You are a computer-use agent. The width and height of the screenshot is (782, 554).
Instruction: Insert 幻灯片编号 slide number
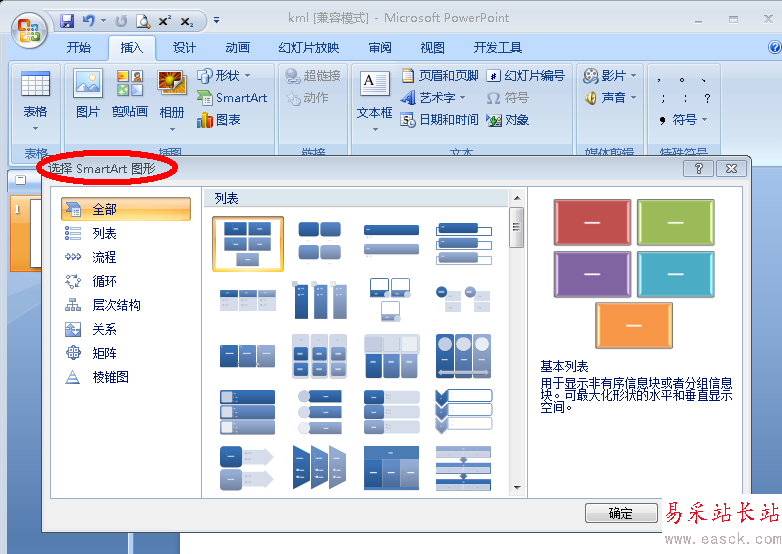point(526,76)
